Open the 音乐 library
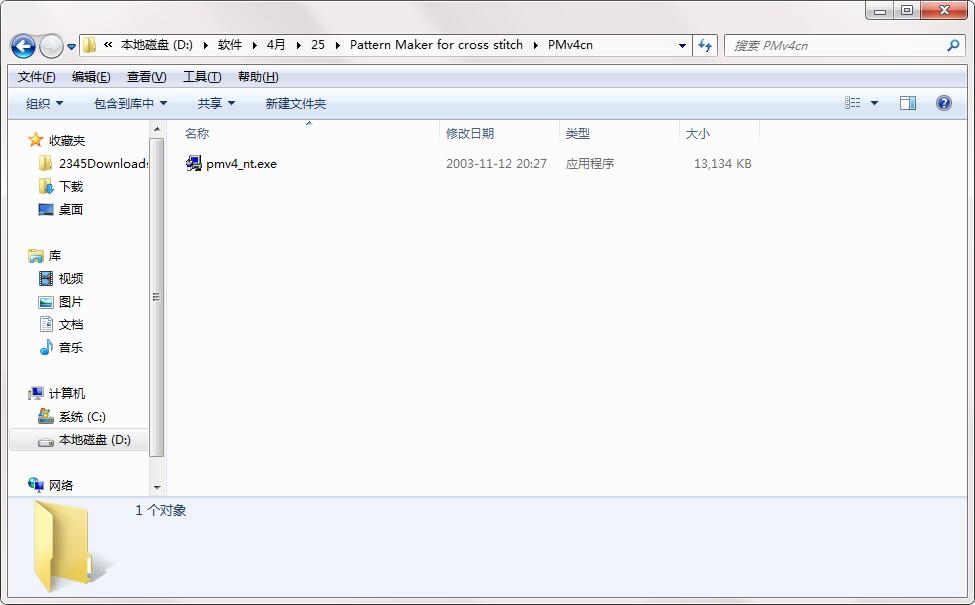This screenshot has width=975, height=605. coord(71,348)
